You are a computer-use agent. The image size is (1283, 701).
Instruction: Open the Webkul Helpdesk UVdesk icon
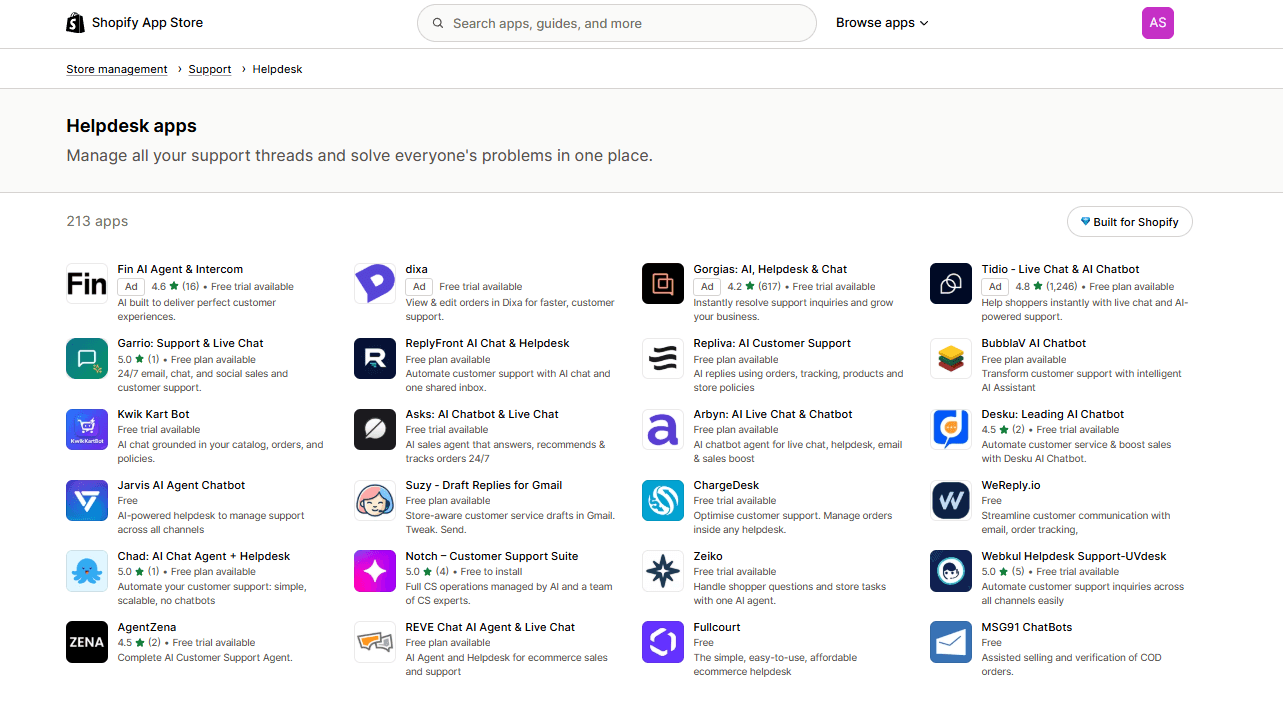(x=951, y=571)
